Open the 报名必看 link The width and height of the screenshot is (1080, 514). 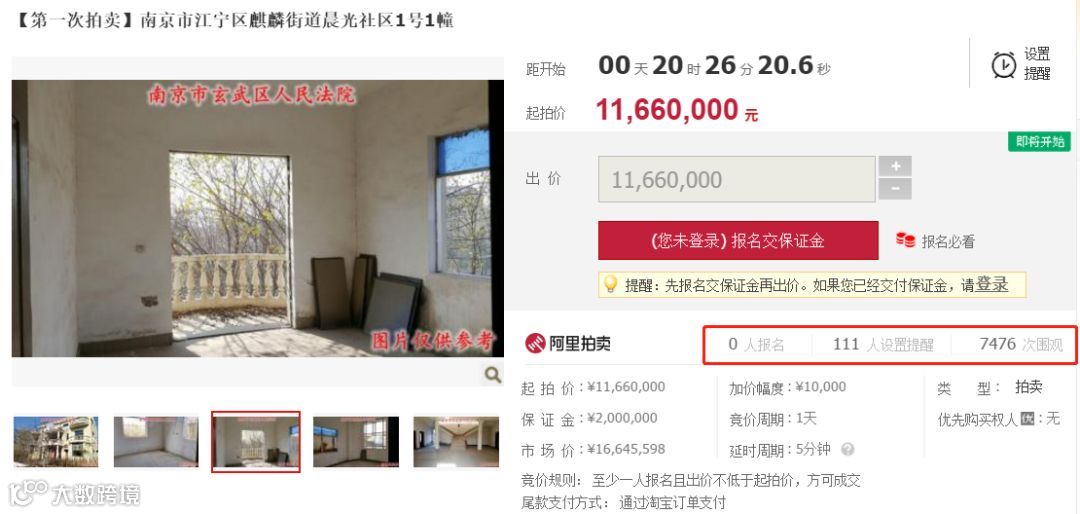[x=948, y=241]
